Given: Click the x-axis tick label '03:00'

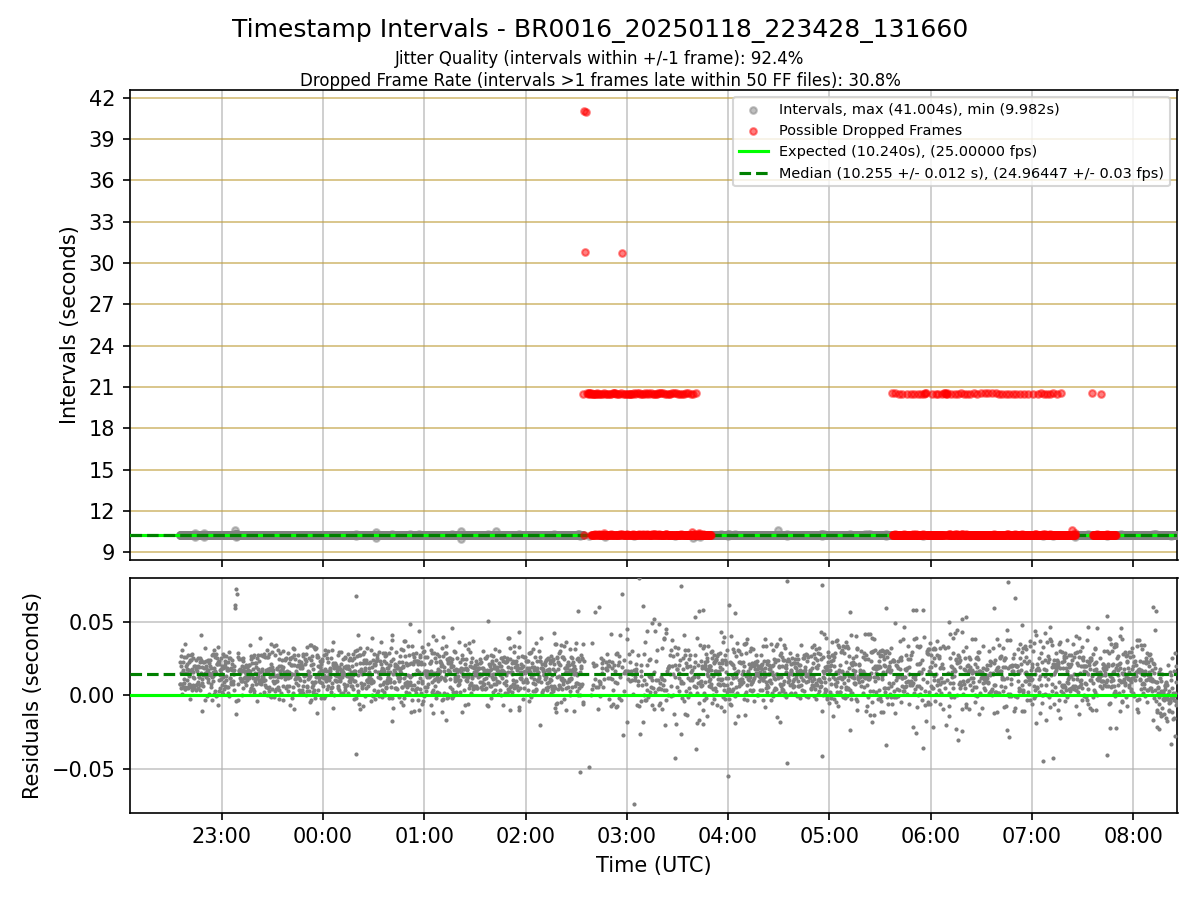Looking at the screenshot, I should click(x=626, y=835).
